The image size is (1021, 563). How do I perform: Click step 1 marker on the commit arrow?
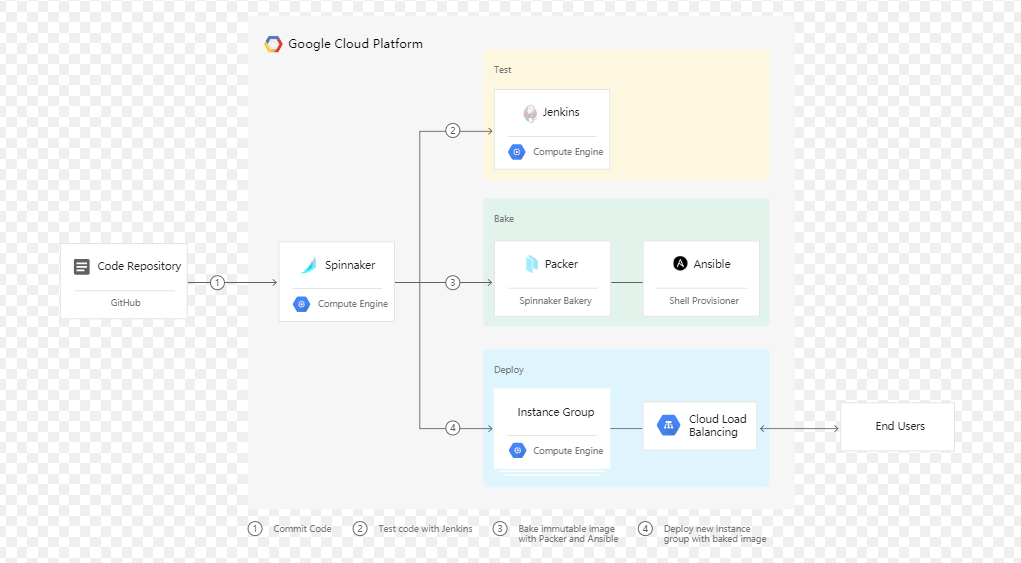[x=217, y=282]
